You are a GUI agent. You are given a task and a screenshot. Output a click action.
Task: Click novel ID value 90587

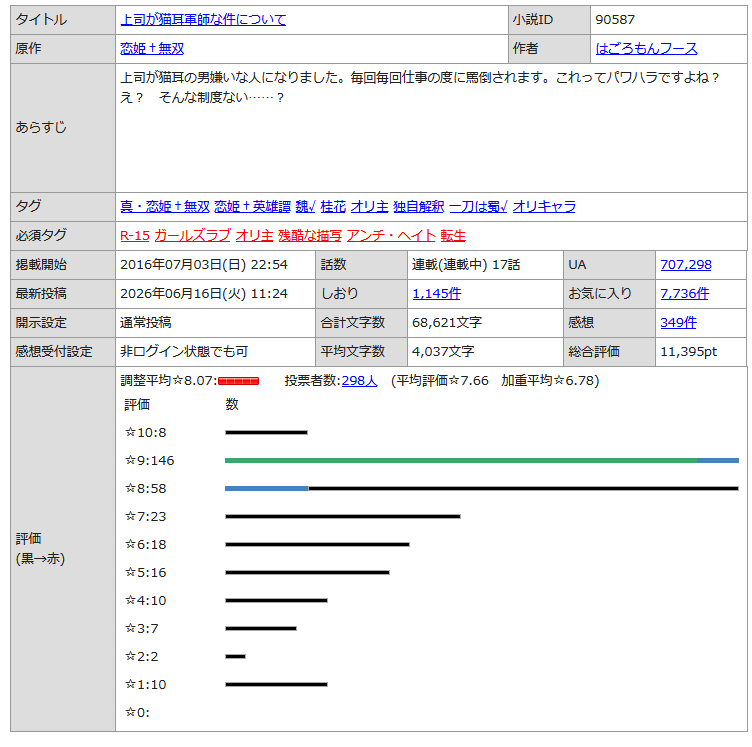pyautogui.click(x=615, y=20)
